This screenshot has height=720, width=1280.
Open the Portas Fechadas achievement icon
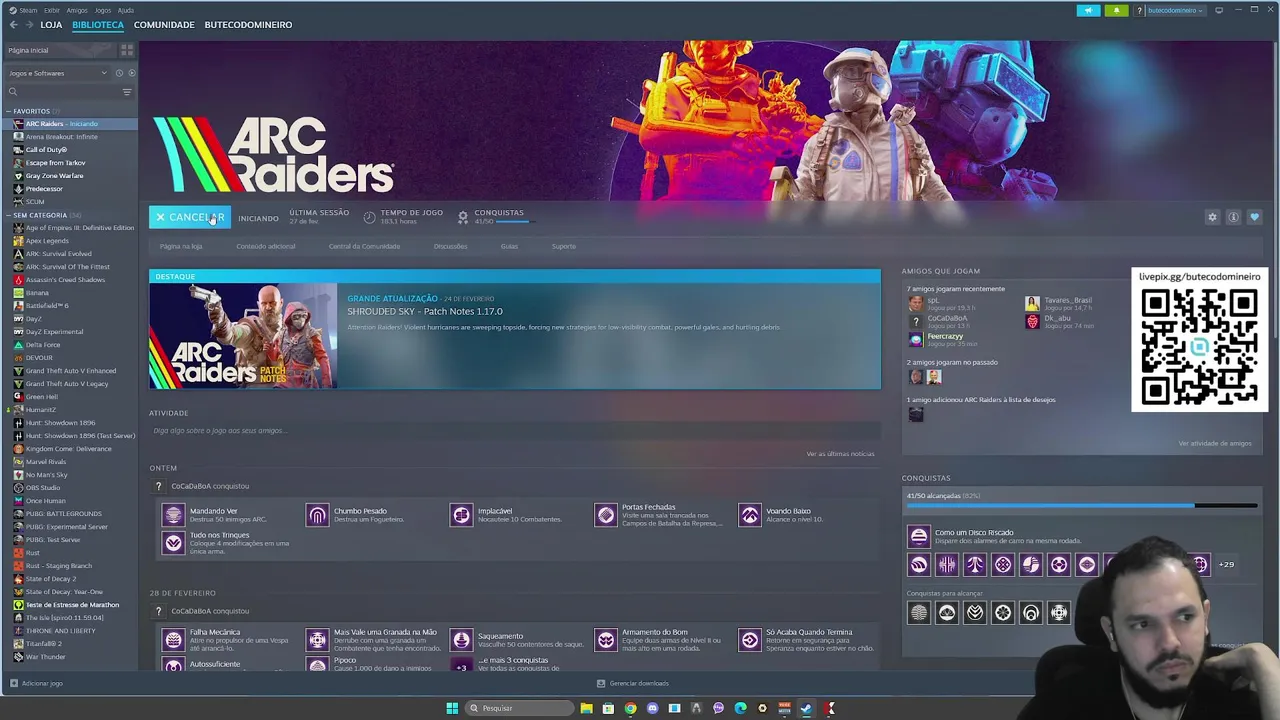click(606, 515)
